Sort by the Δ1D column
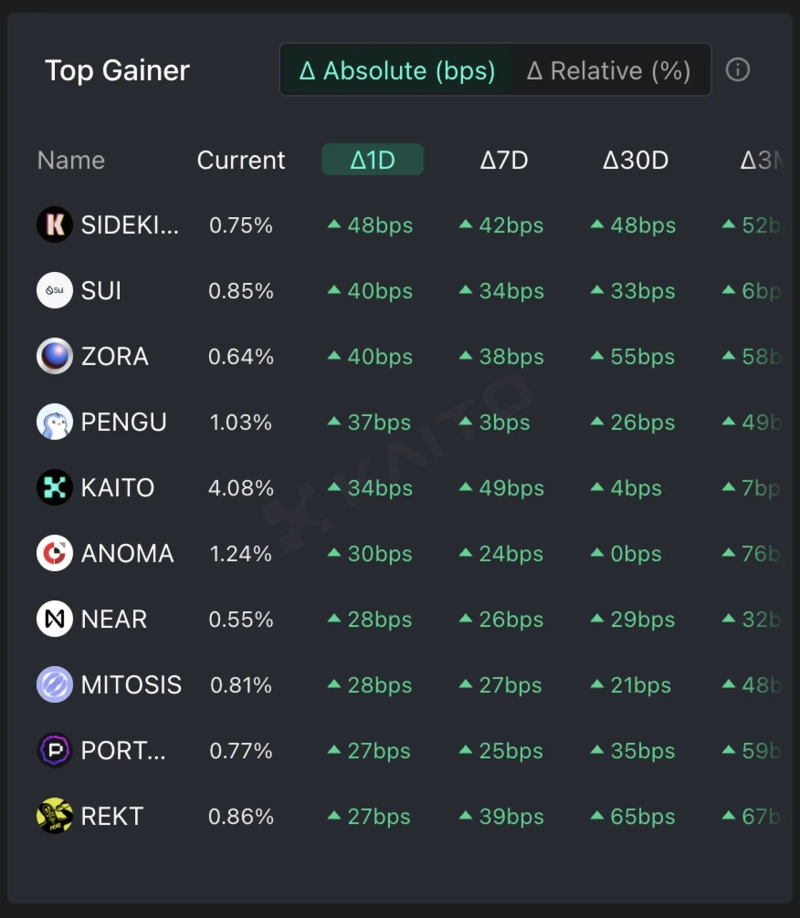This screenshot has width=800, height=918. 372,160
